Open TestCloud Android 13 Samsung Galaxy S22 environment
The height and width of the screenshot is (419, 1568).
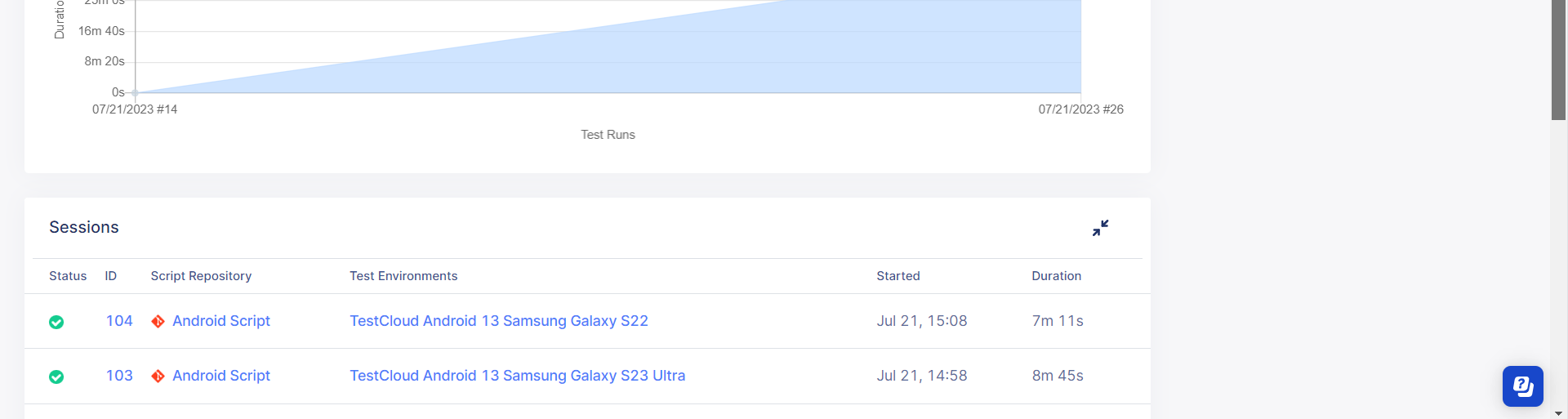499,321
